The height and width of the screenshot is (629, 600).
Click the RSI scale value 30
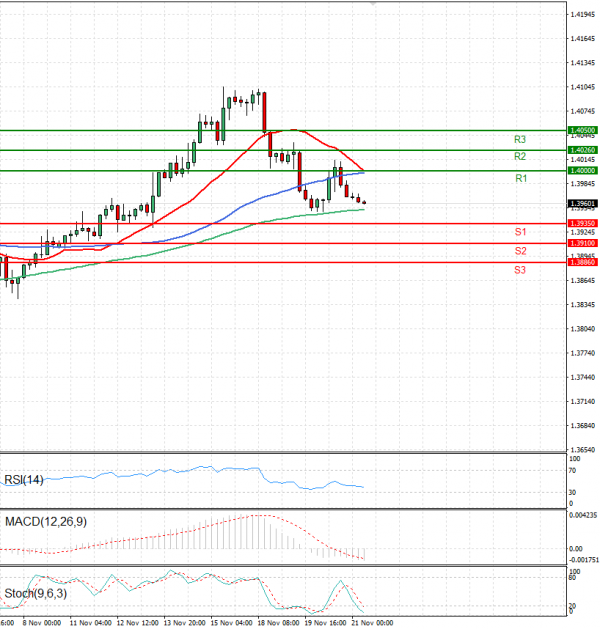[x=572, y=492]
